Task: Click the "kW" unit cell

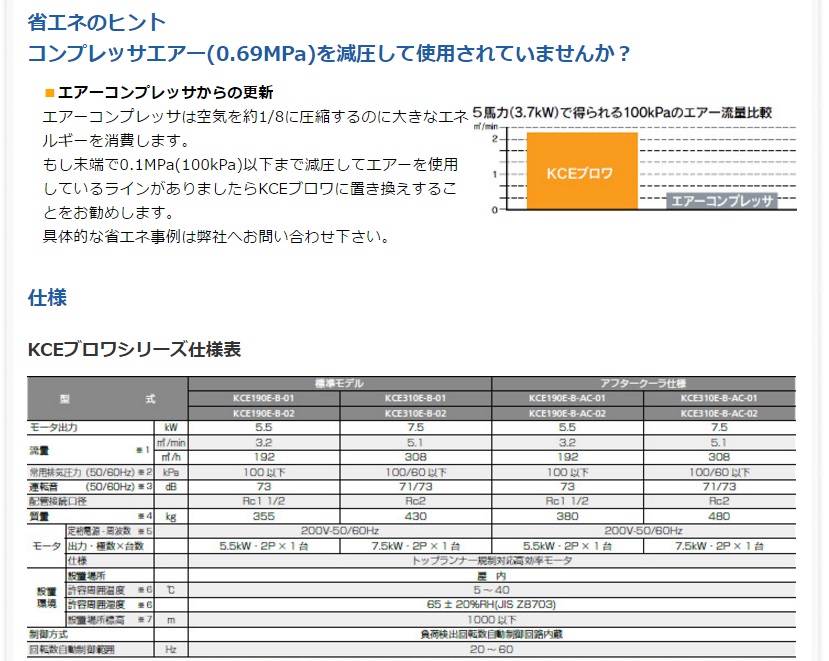Action: tap(171, 427)
